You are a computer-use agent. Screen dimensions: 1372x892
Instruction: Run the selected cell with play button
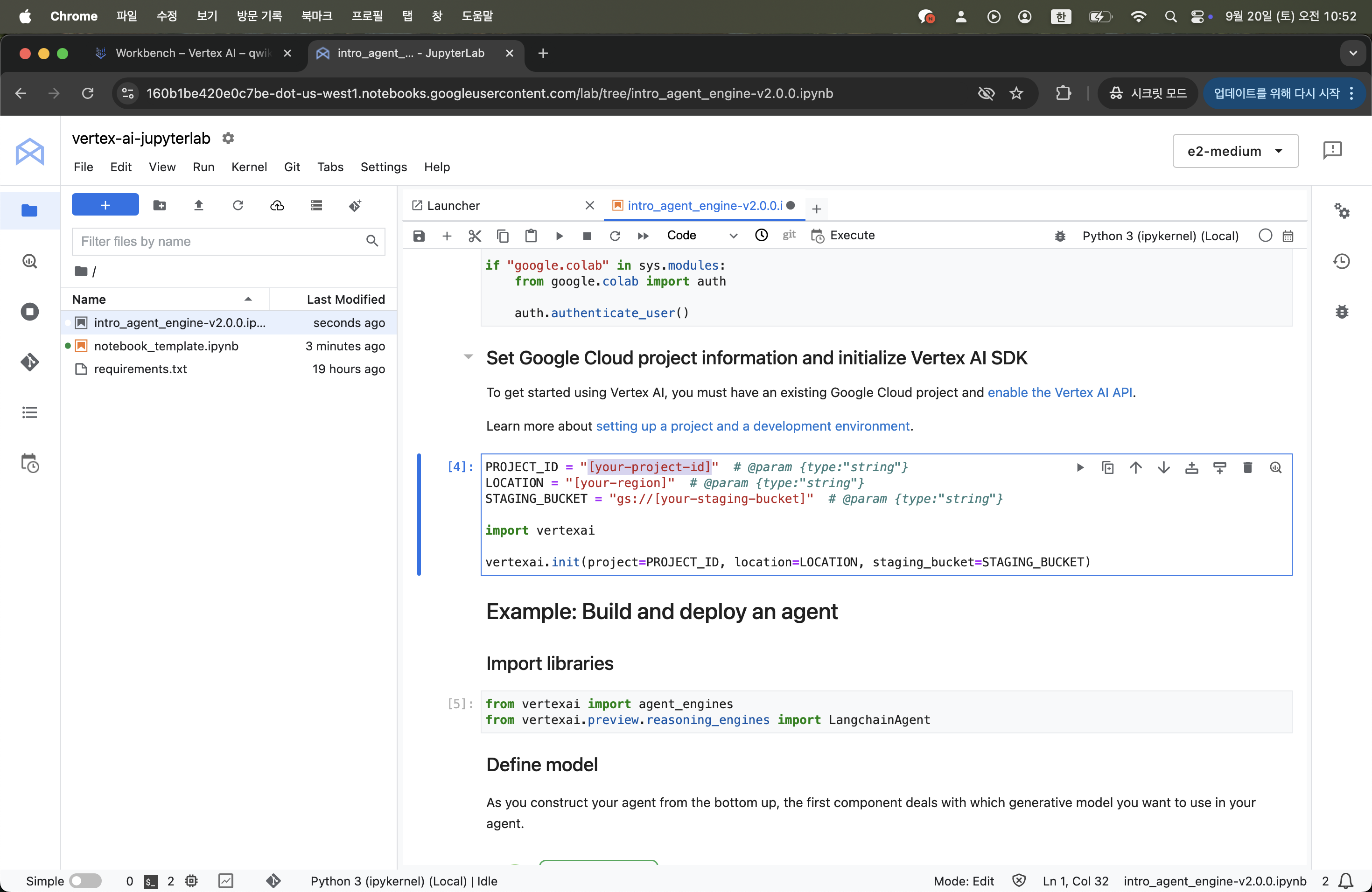[x=559, y=236]
